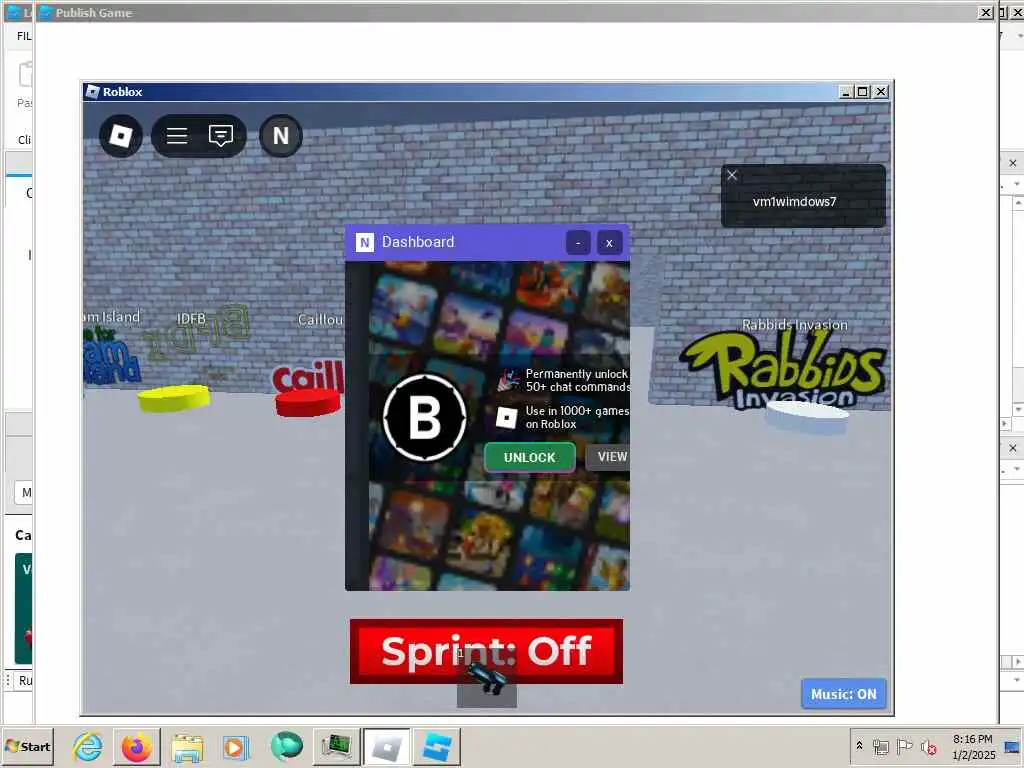Click the Rabbids Invasion text label

[x=795, y=325]
